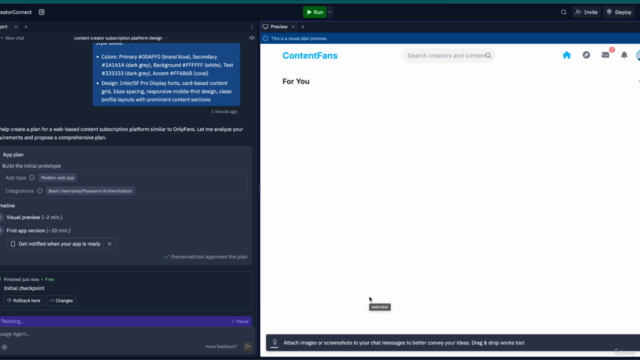
Task: Dismiss the notification prompt with X
Action: click(109, 244)
